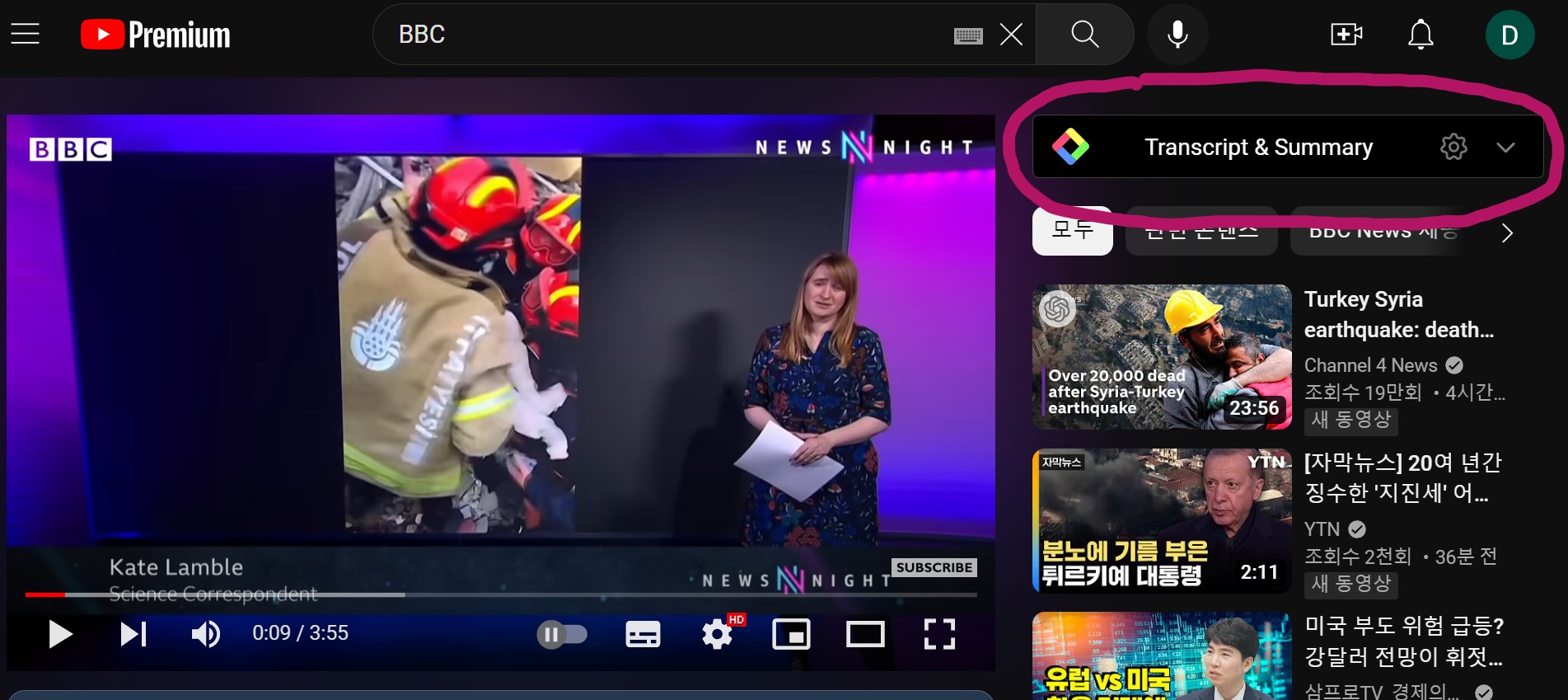Click the SUBSCRIBE overlay on the video
1568x700 pixels.
pos(934,567)
